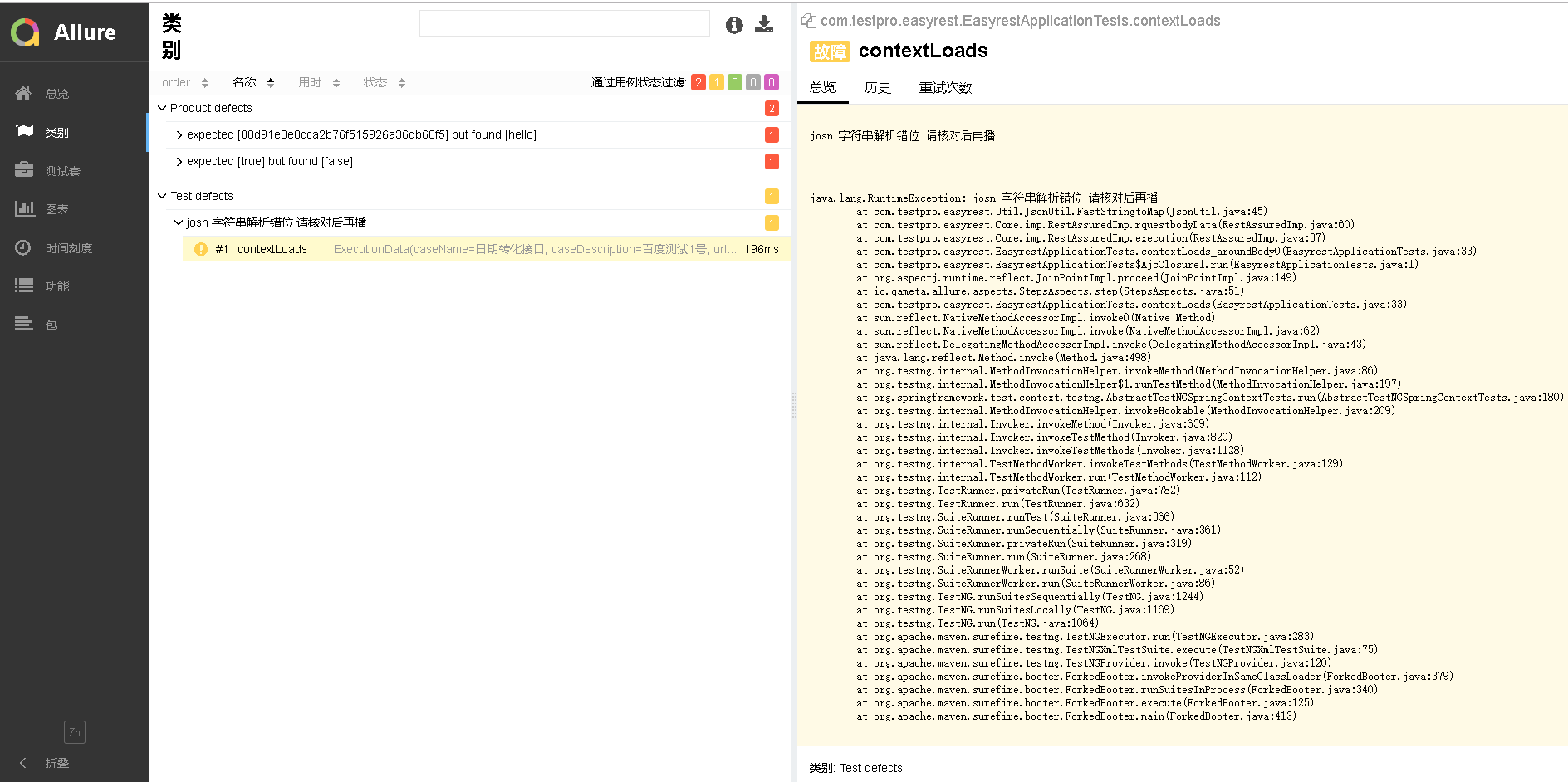Click the '通过用例状态过滤' label

click(x=639, y=82)
